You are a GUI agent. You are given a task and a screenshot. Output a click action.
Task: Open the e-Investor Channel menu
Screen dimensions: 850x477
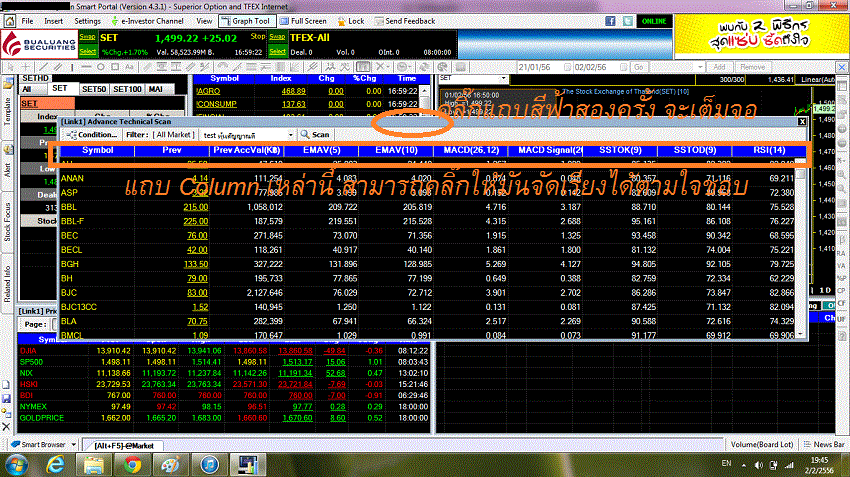tap(147, 21)
